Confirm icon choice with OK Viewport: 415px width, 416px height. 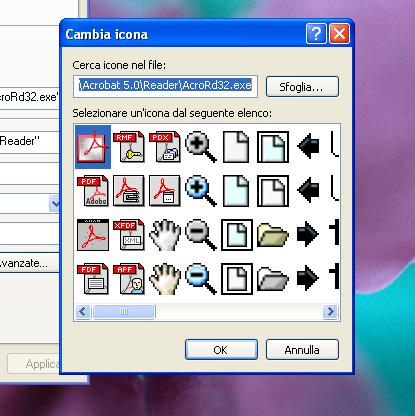pyautogui.click(x=221, y=350)
